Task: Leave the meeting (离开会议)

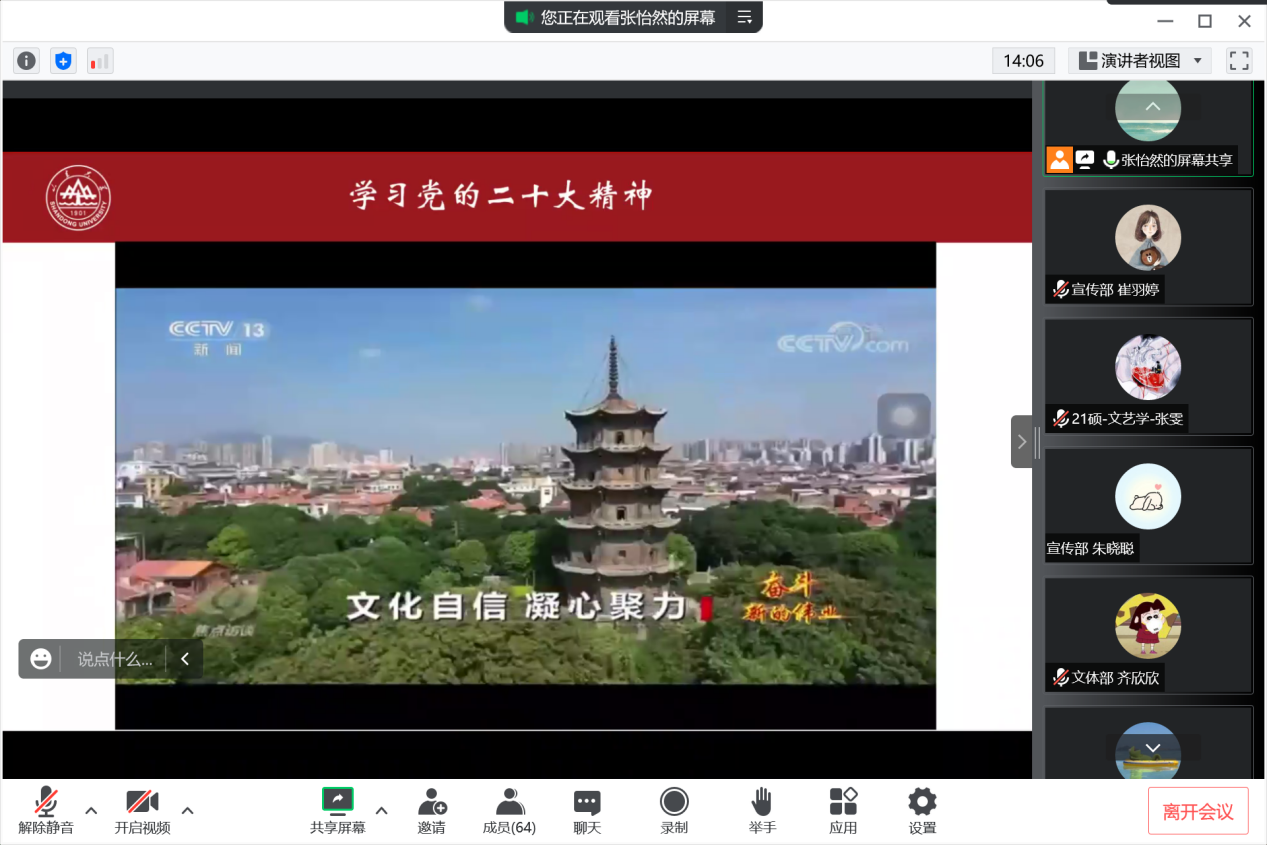Action: coord(1197,811)
